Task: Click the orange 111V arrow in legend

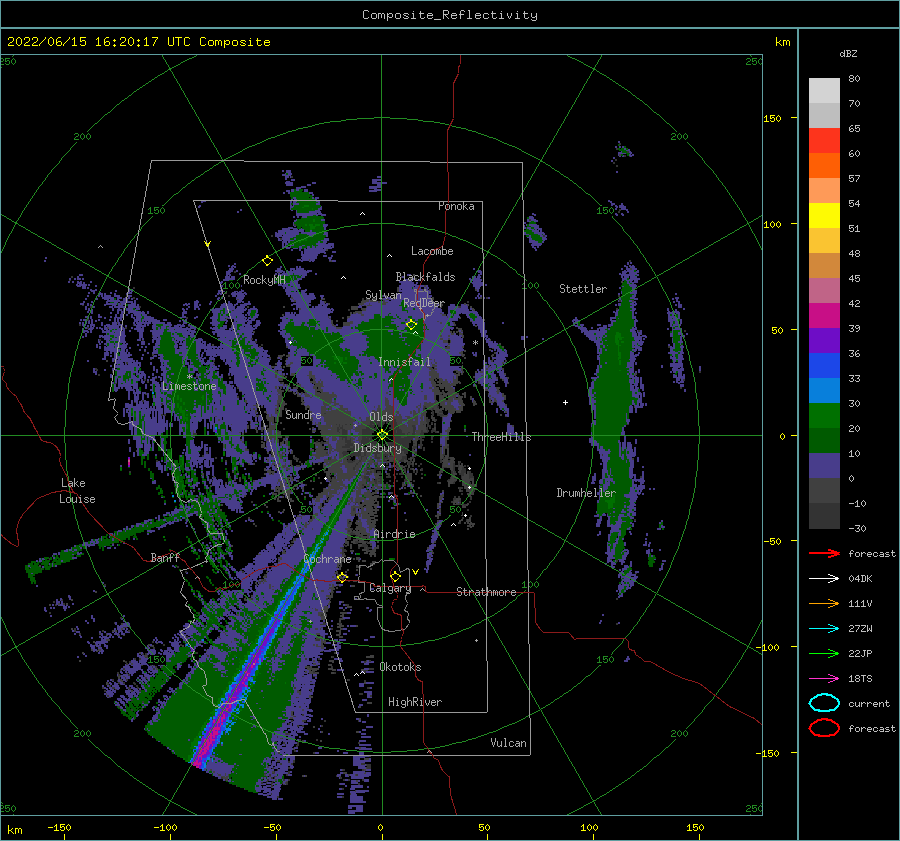Action: (x=824, y=603)
